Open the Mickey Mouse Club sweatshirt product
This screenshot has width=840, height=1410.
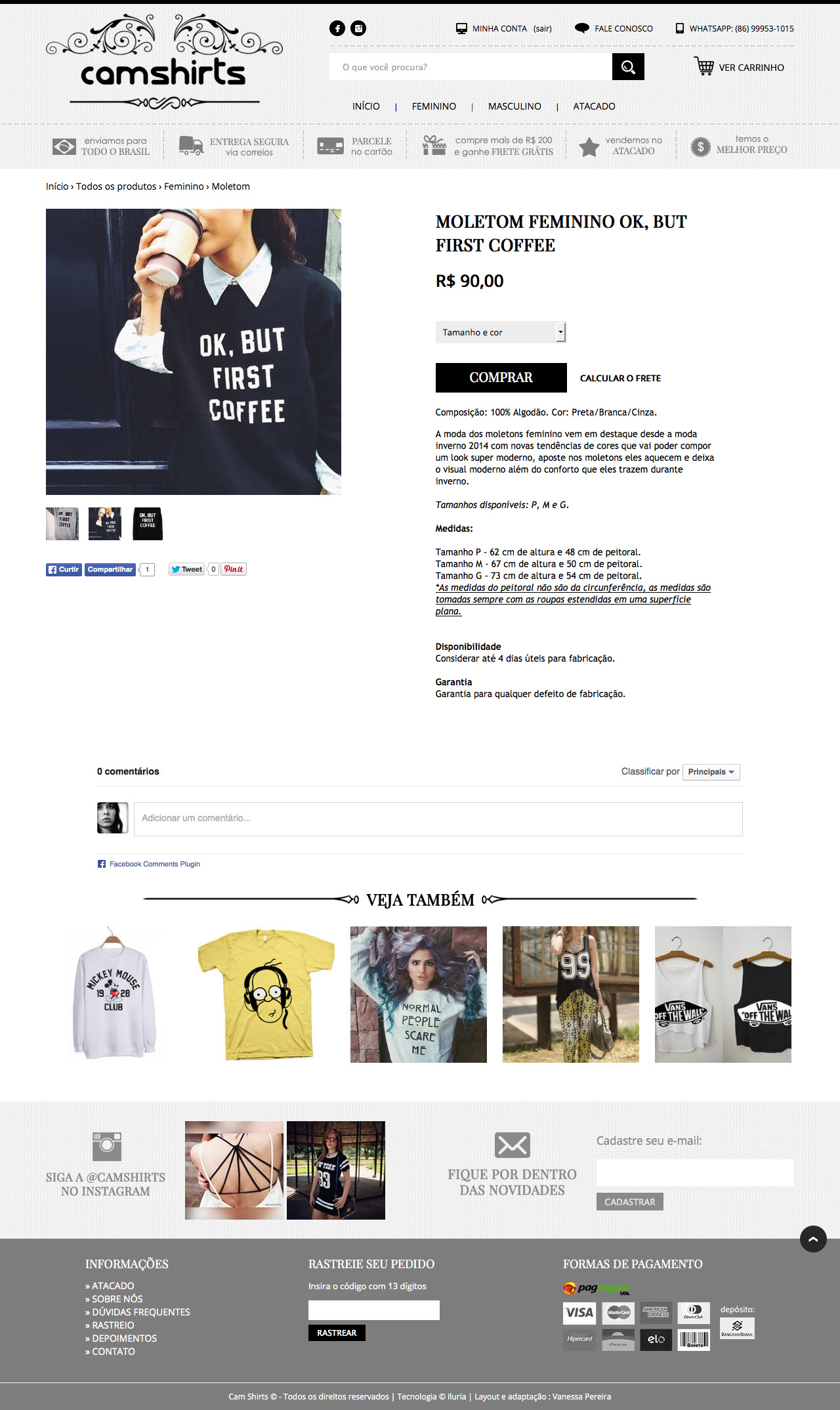click(114, 994)
